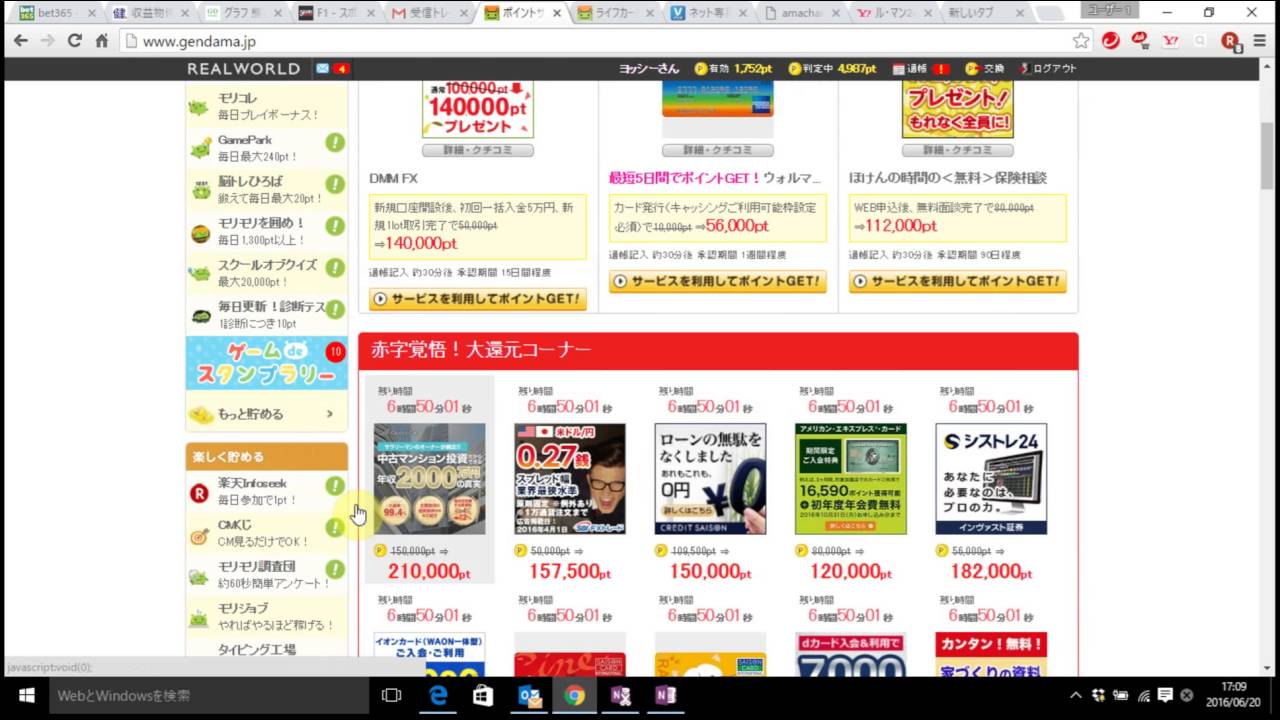Launch Microsoft Edge from taskbar
The height and width of the screenshot is (720, 1280).
click(x=438, y=695)
